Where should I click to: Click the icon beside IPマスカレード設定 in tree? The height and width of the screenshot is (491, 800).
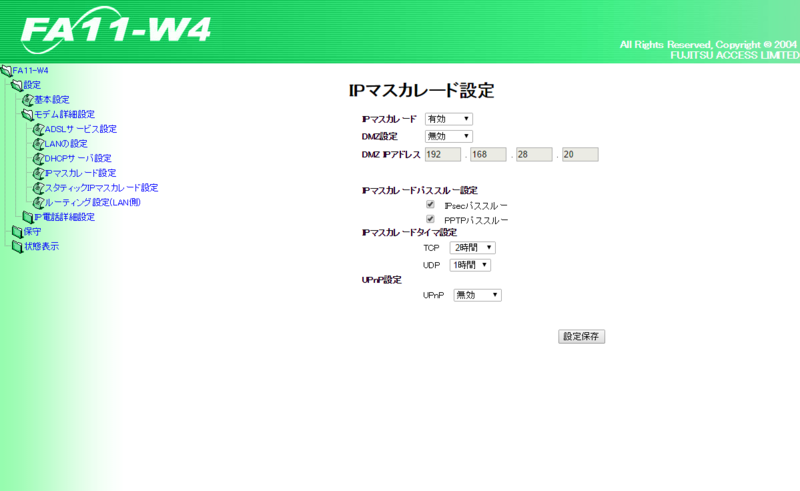(x=39, y=174)
